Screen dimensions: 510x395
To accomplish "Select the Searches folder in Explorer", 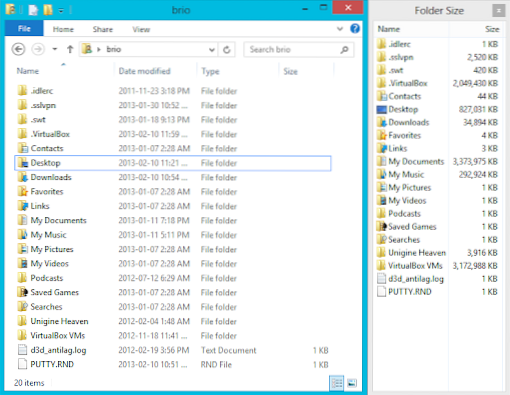I will pyautogui.click(x=173, y=307).
